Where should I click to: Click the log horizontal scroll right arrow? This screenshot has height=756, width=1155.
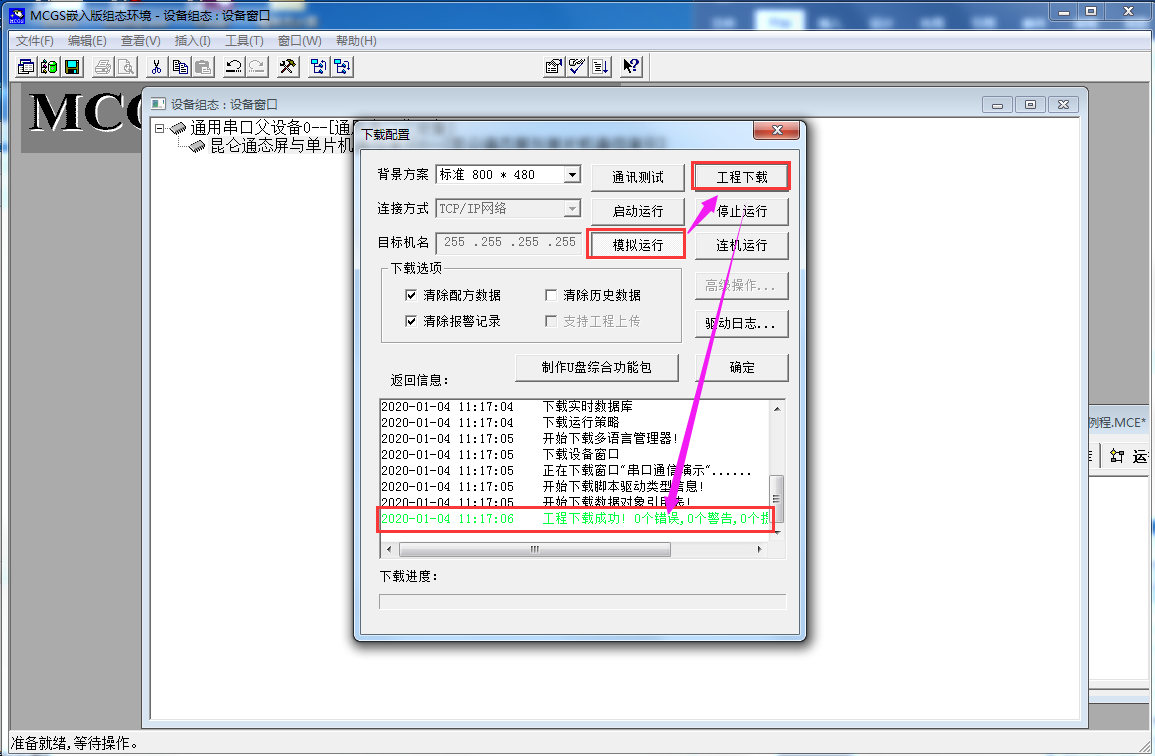(x=759, y=549)
